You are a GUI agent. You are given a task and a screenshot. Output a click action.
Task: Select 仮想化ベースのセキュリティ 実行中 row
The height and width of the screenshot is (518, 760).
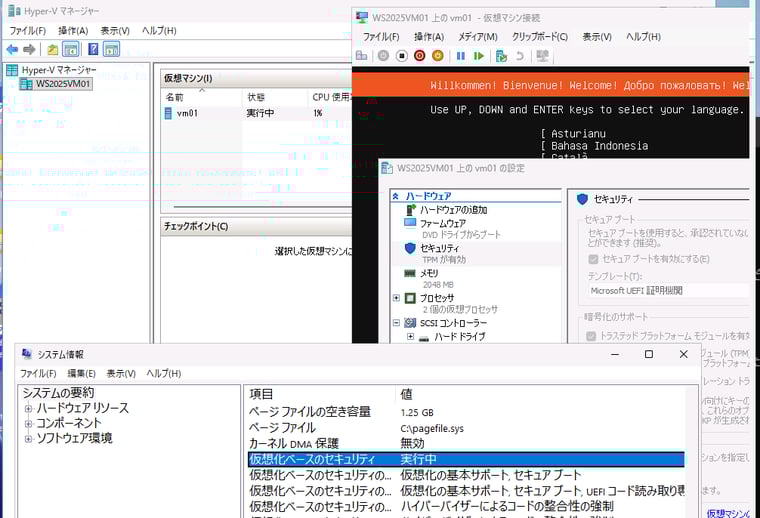click(466, 459)
